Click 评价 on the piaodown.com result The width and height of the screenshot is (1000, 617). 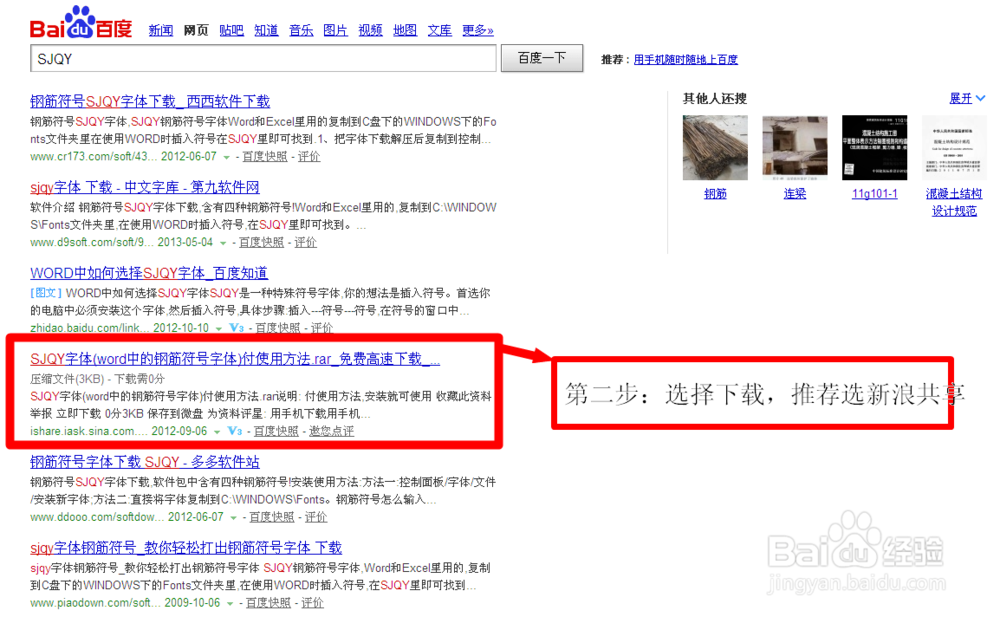click(312, 603)
